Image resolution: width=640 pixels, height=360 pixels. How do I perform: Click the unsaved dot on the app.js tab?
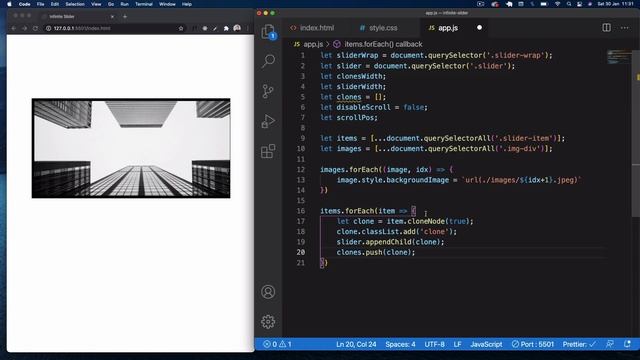[x=479, y=27]
